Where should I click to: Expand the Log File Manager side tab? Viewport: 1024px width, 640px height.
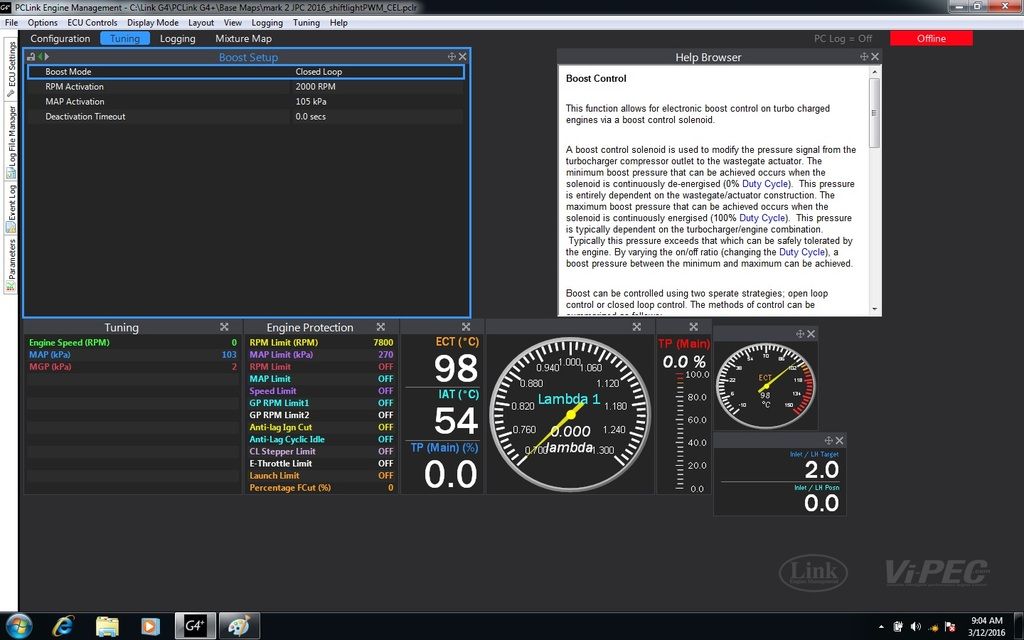(x=12, y=138)
